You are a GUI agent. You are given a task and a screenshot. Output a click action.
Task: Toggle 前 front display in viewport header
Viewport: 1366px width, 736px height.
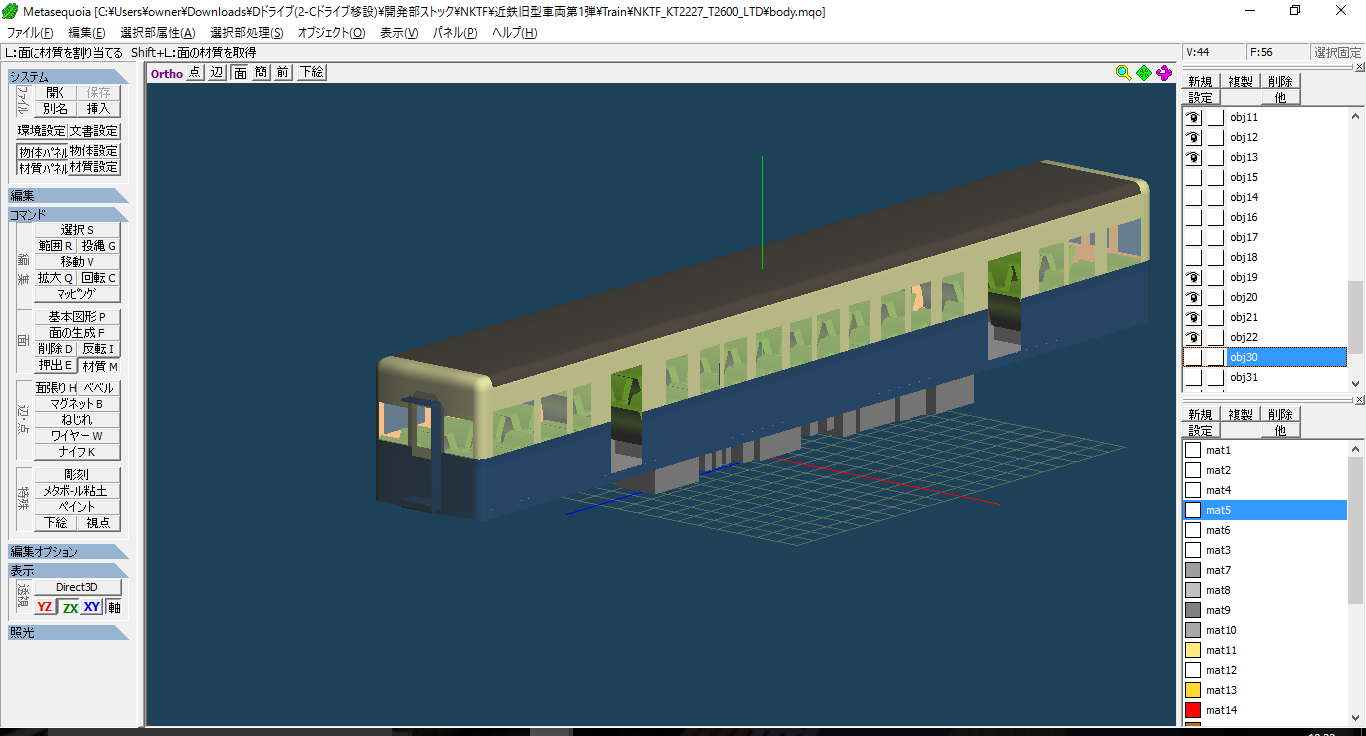(283, 72)
